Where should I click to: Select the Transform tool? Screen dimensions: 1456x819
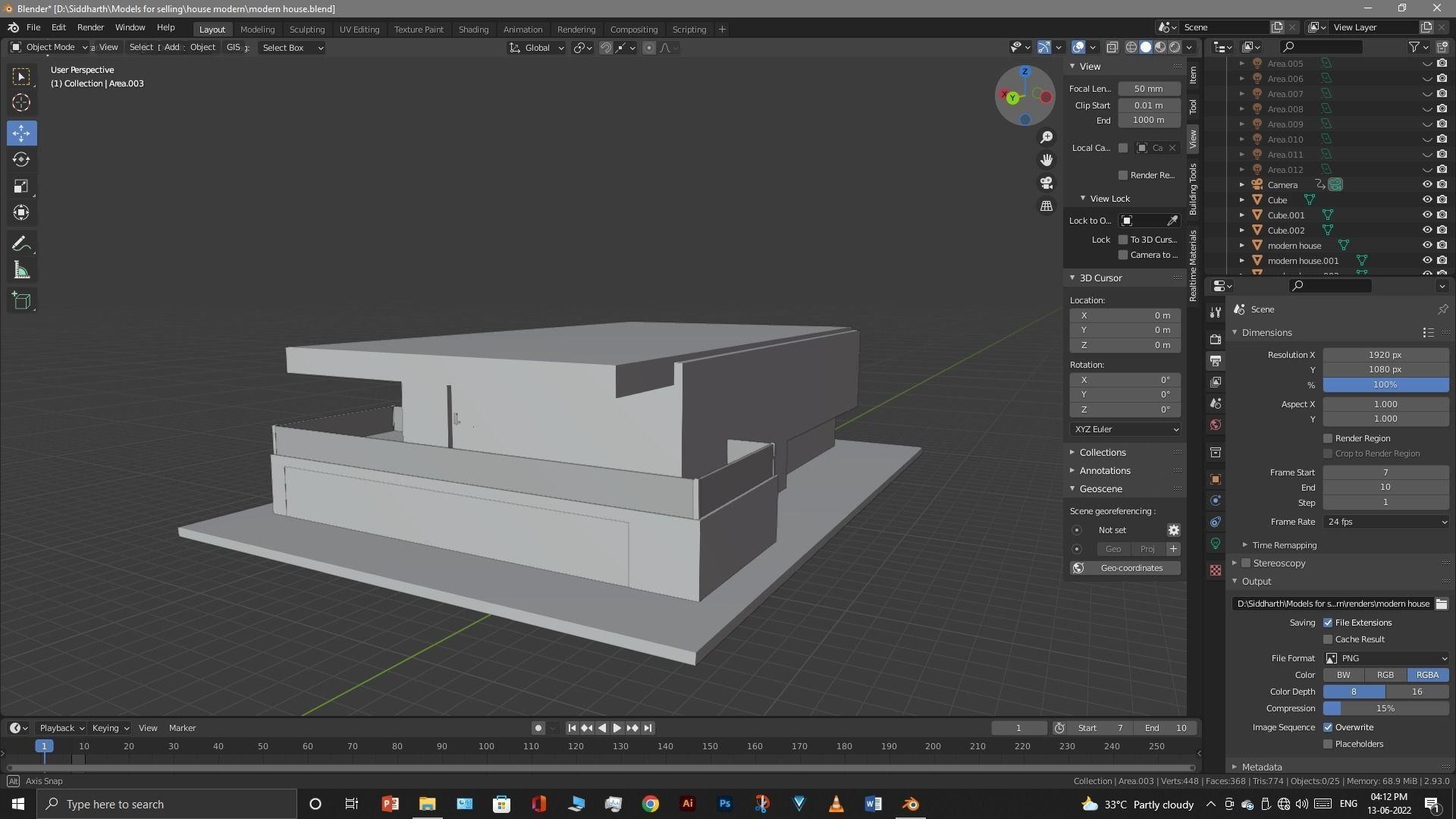(21, 213)
